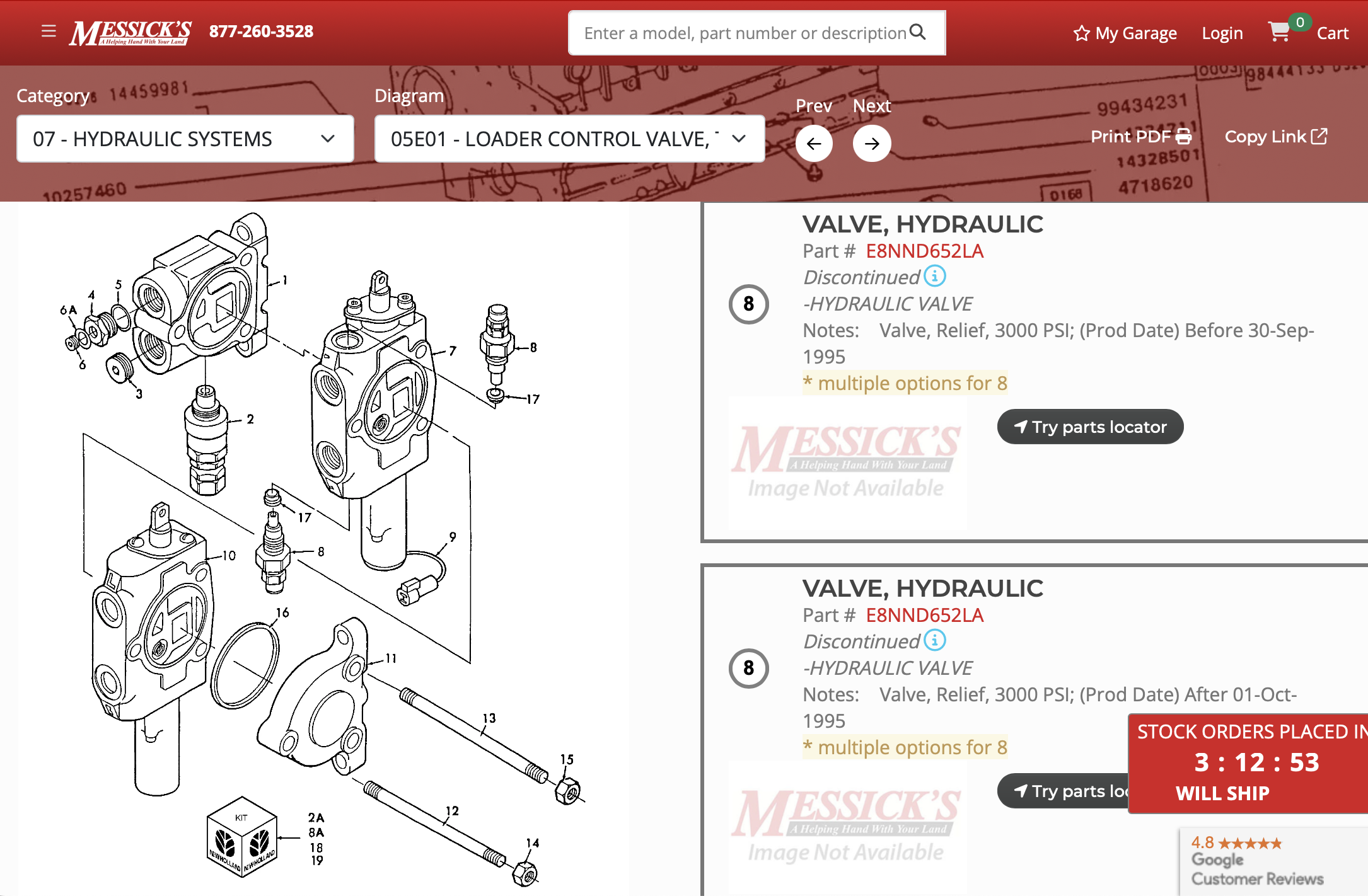The image size is (1368, 896).
Task: Click first card's image-not-available thumbnail
Action: coord(847,462)
